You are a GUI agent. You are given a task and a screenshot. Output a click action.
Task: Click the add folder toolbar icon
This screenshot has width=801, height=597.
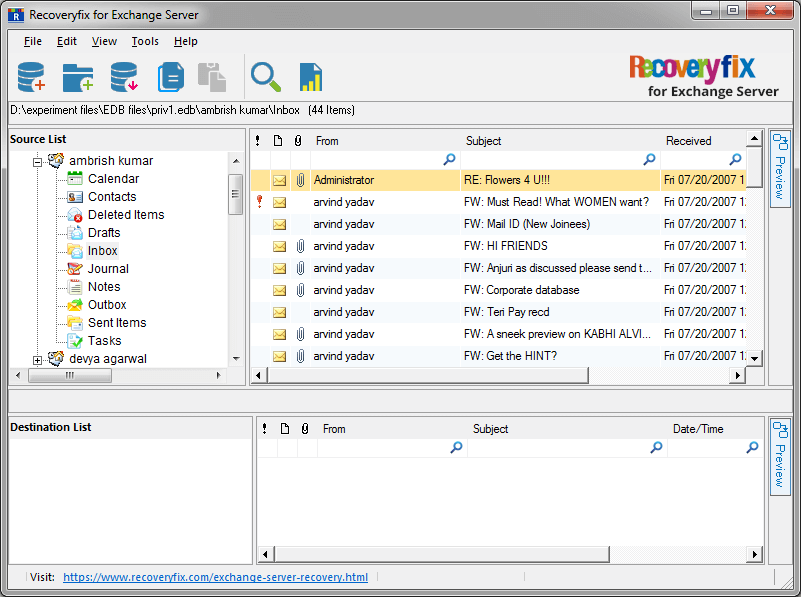(78, 77)
